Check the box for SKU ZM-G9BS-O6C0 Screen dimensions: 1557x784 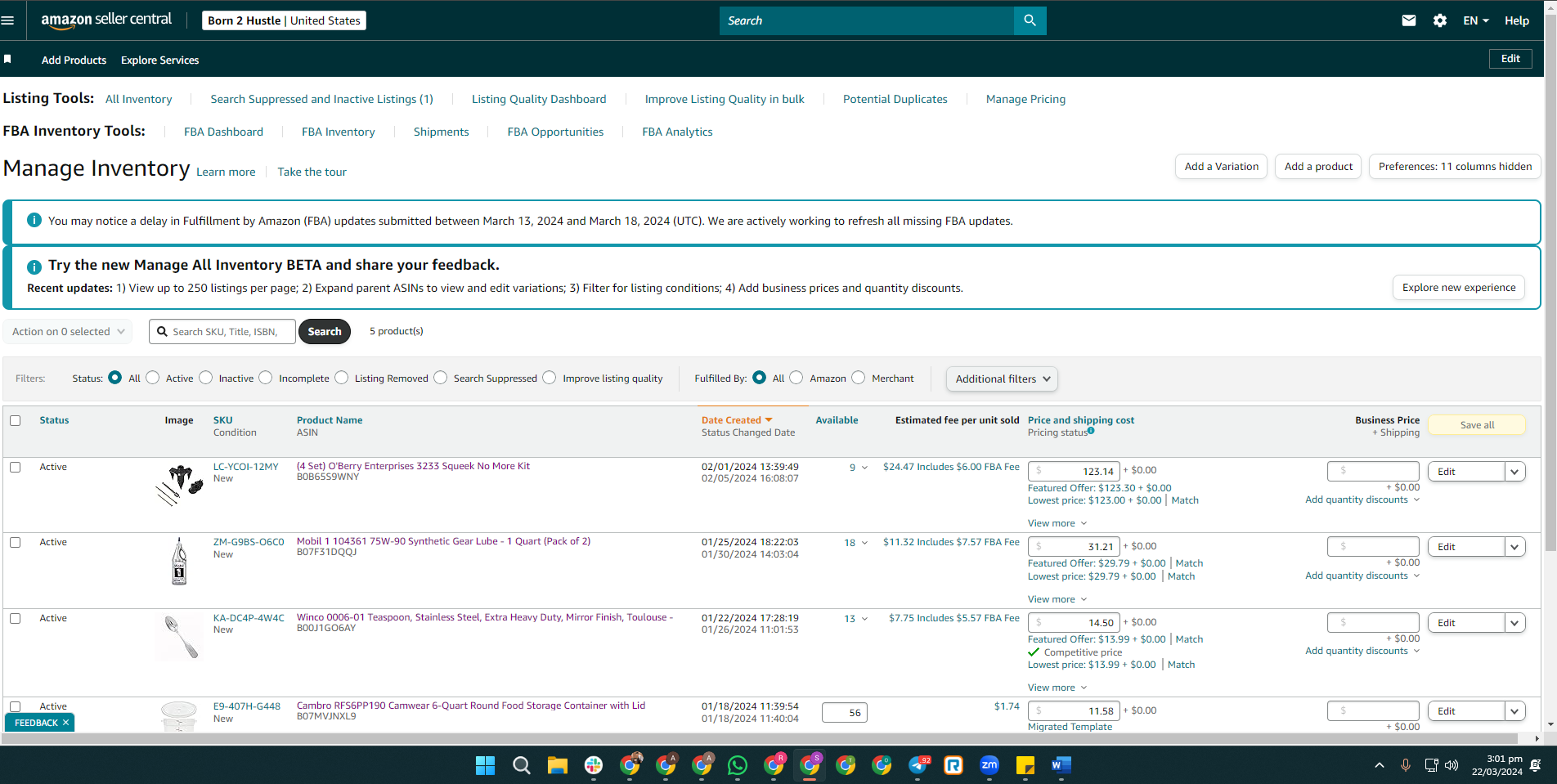click(x=15, y=542)
